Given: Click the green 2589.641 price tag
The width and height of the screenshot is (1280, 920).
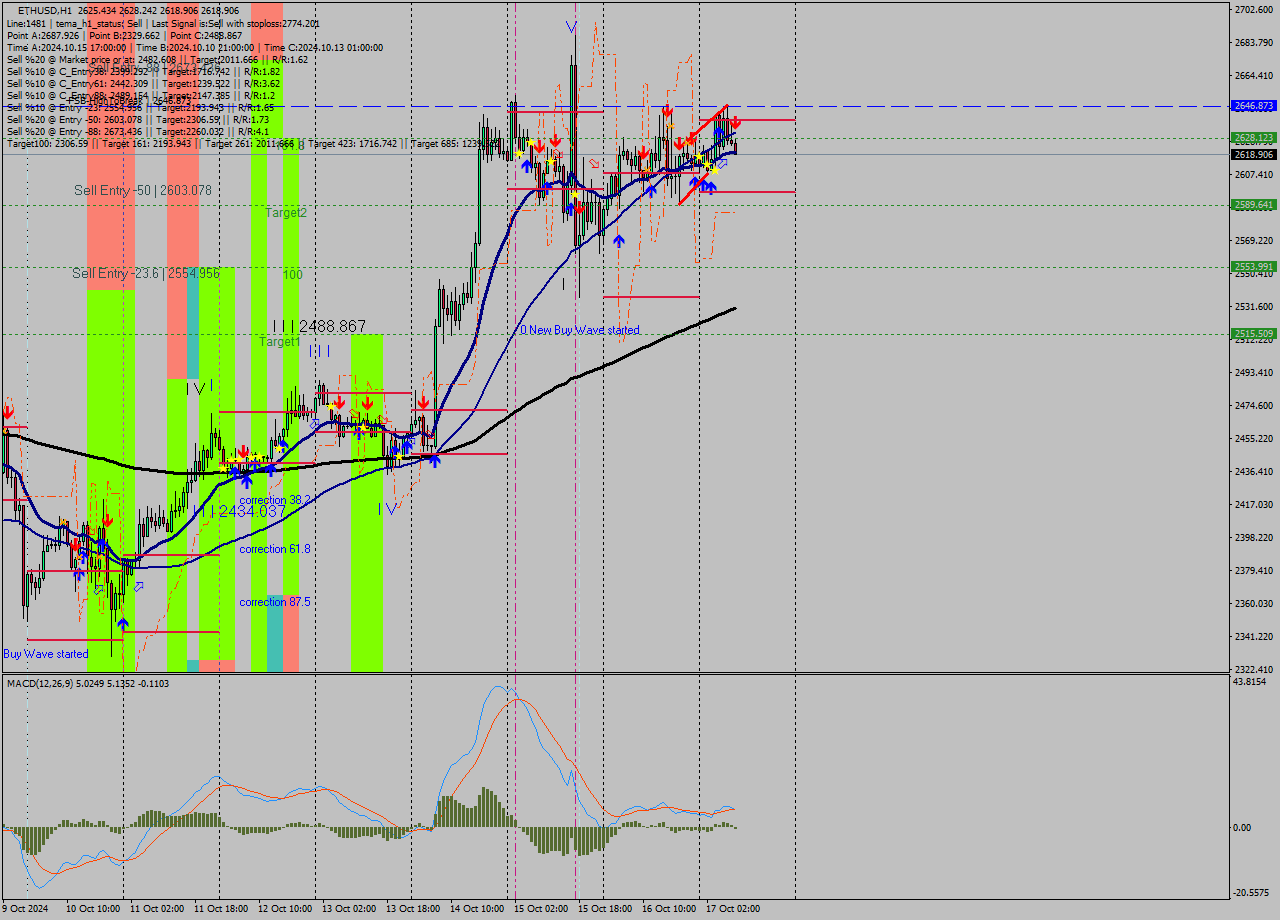Looking at the screenshot, I should pyautogui.click(x=1254, y=204).
